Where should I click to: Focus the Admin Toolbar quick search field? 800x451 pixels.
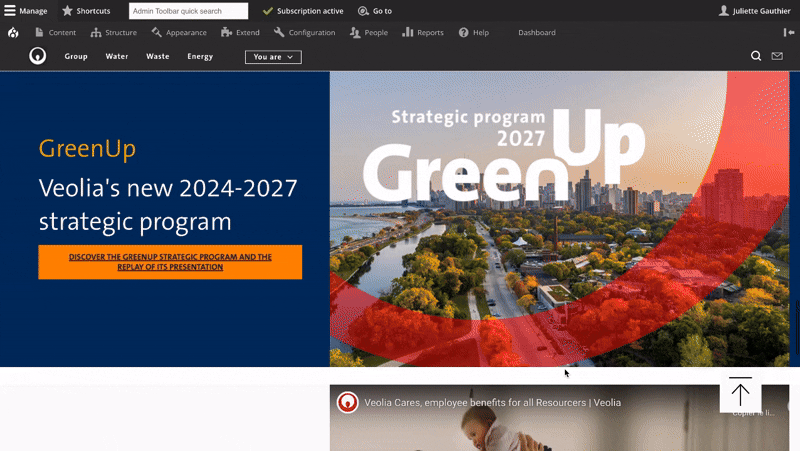188,11
